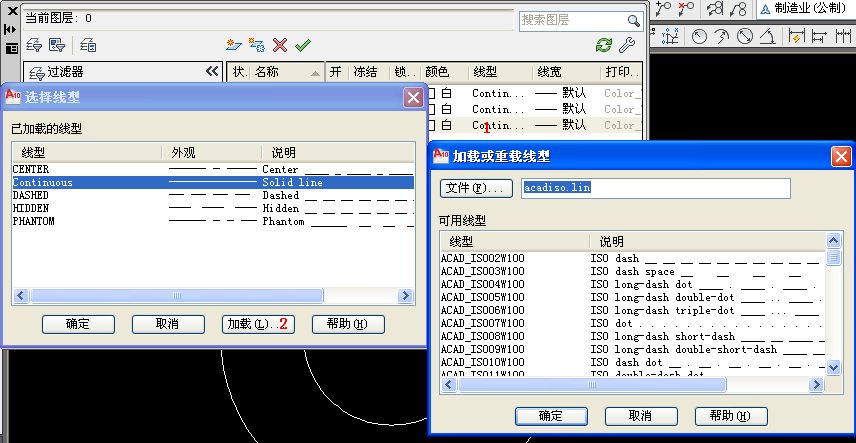Image resolution: width=856 pixels, height=443 pixels.
Task: Click 确定 in the 加载或重载线型 dialog
Action: click(551, 416)
